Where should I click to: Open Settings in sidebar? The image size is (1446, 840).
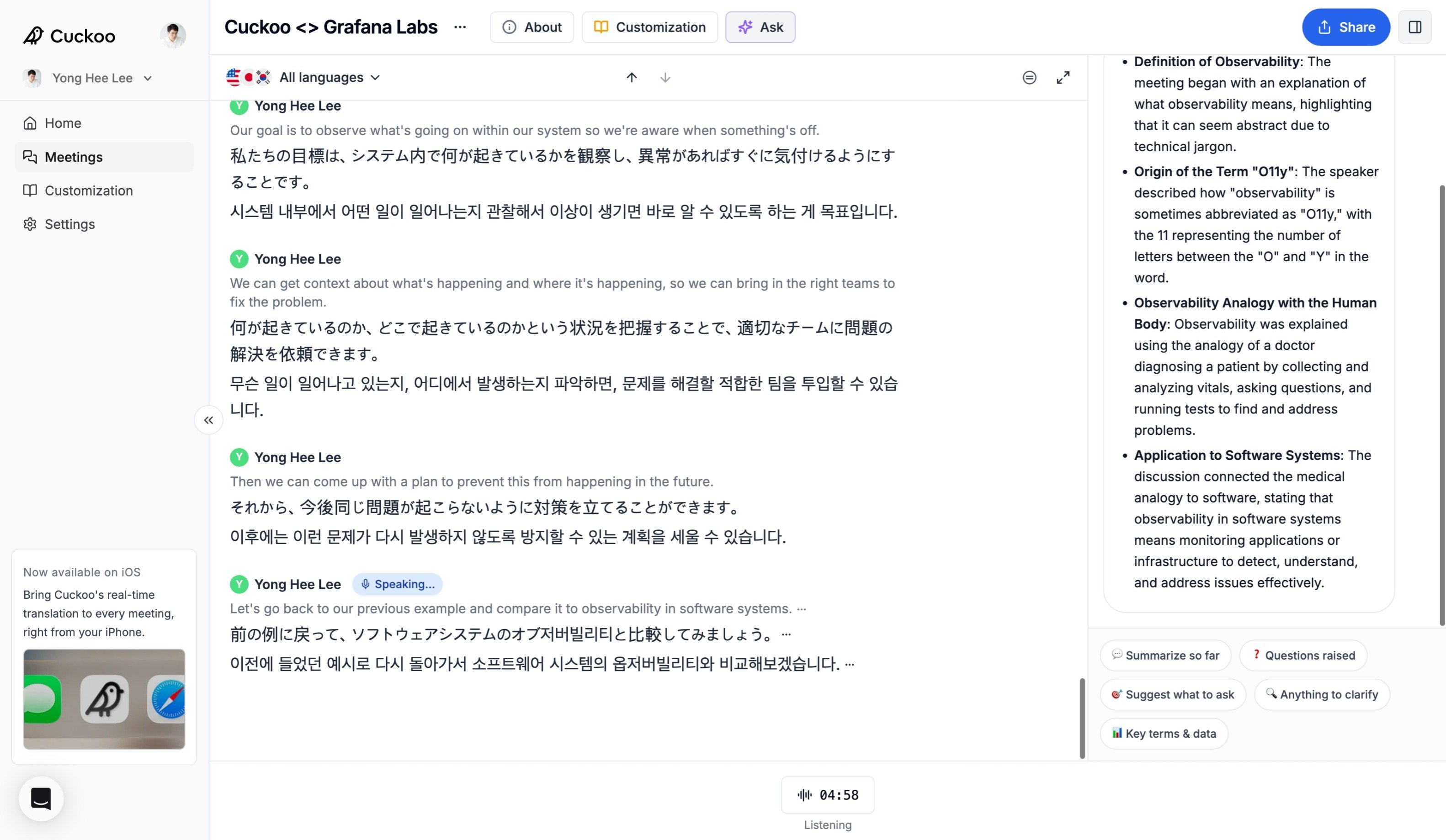coord(104,224)
